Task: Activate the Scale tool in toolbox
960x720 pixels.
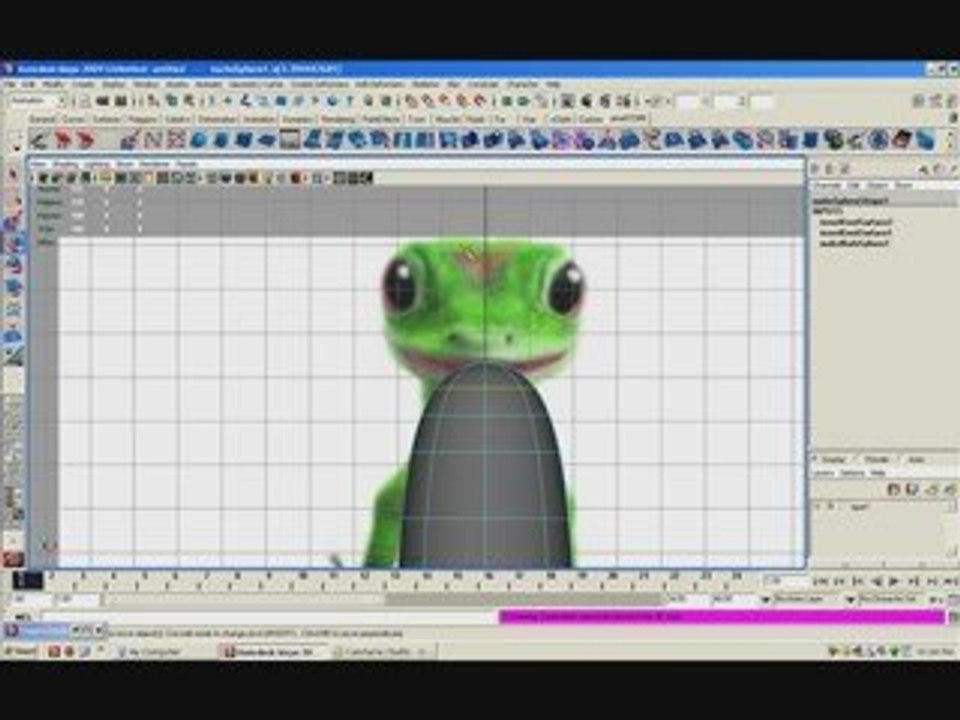Action: (x=13, y=287)
